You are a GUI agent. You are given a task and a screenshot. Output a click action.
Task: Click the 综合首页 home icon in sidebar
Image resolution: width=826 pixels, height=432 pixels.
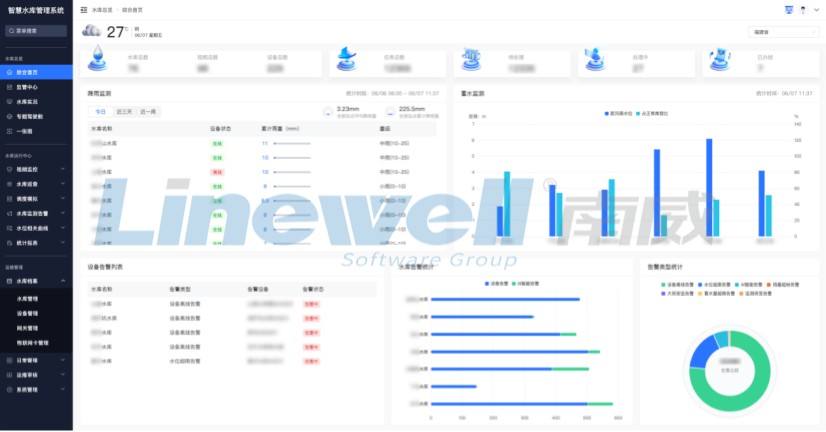[9, 72]
